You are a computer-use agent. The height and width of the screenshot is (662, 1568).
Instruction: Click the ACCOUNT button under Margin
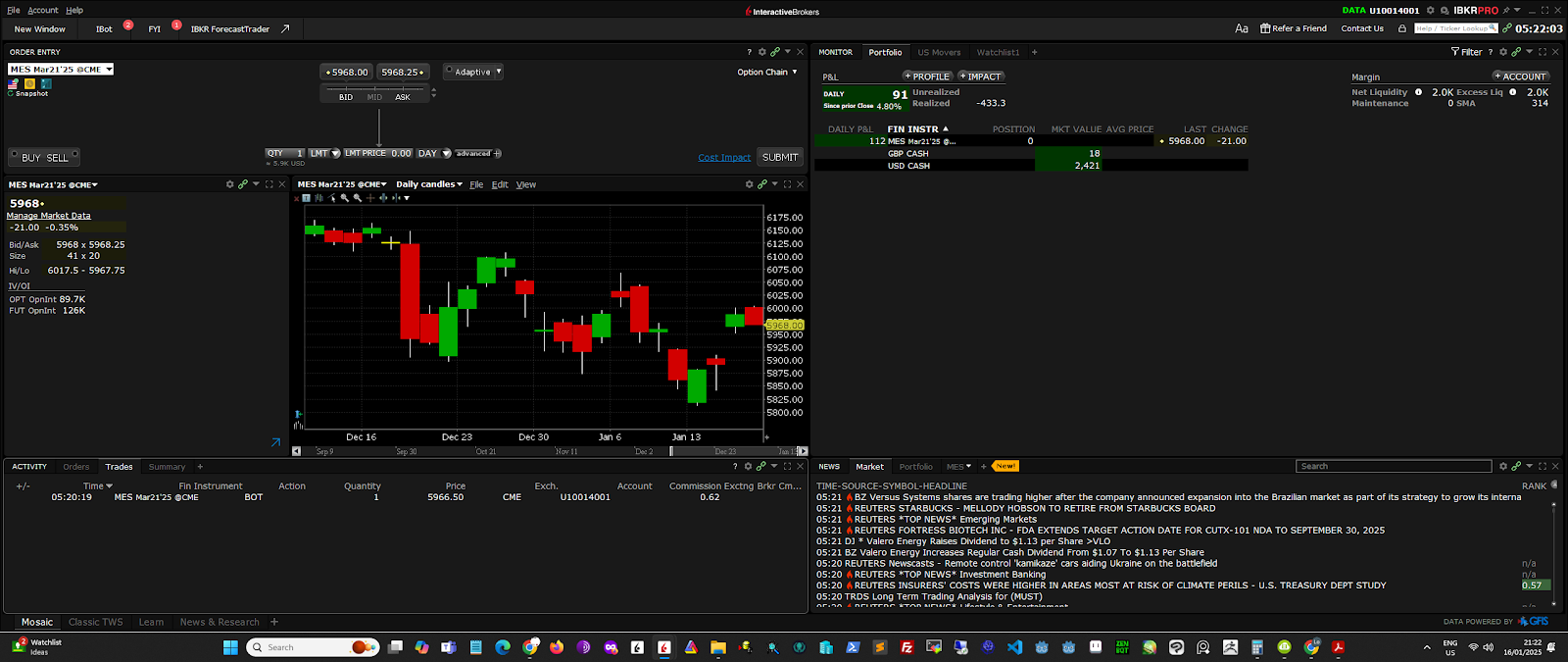point(1521,76)
